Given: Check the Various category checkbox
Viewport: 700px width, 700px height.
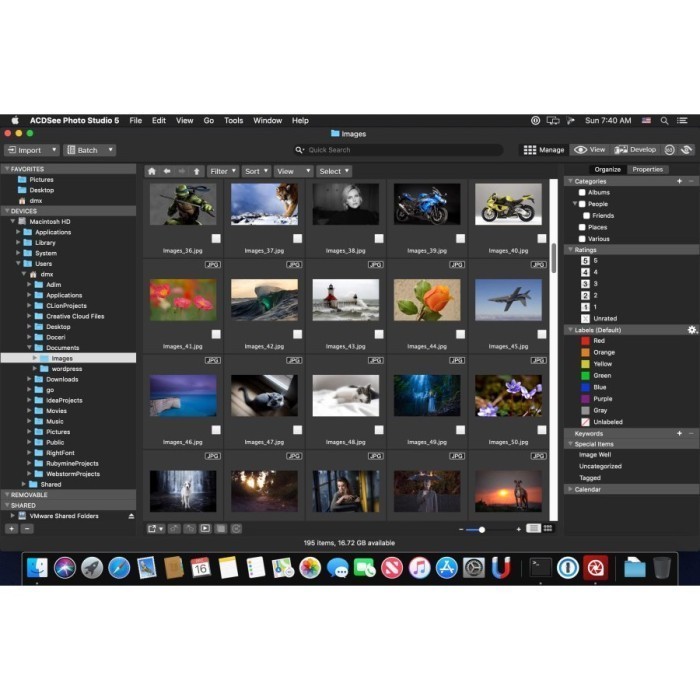Looking at the screenshot, I should pyautogui.click(x=582, y=239).
